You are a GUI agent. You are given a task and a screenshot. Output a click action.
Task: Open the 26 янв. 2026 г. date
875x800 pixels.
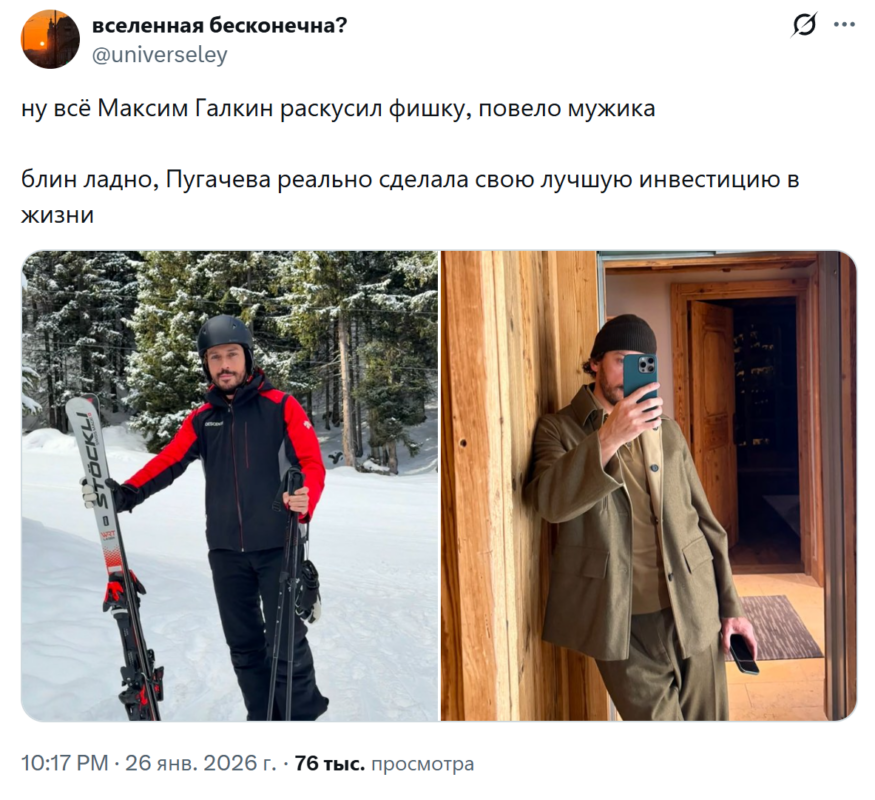click(x=200, y=763)
